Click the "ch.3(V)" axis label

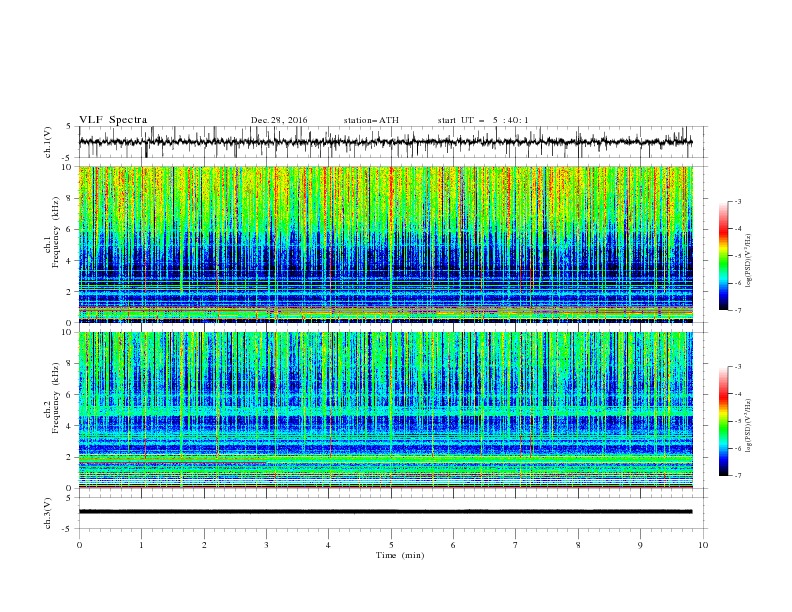click(48, 513)
